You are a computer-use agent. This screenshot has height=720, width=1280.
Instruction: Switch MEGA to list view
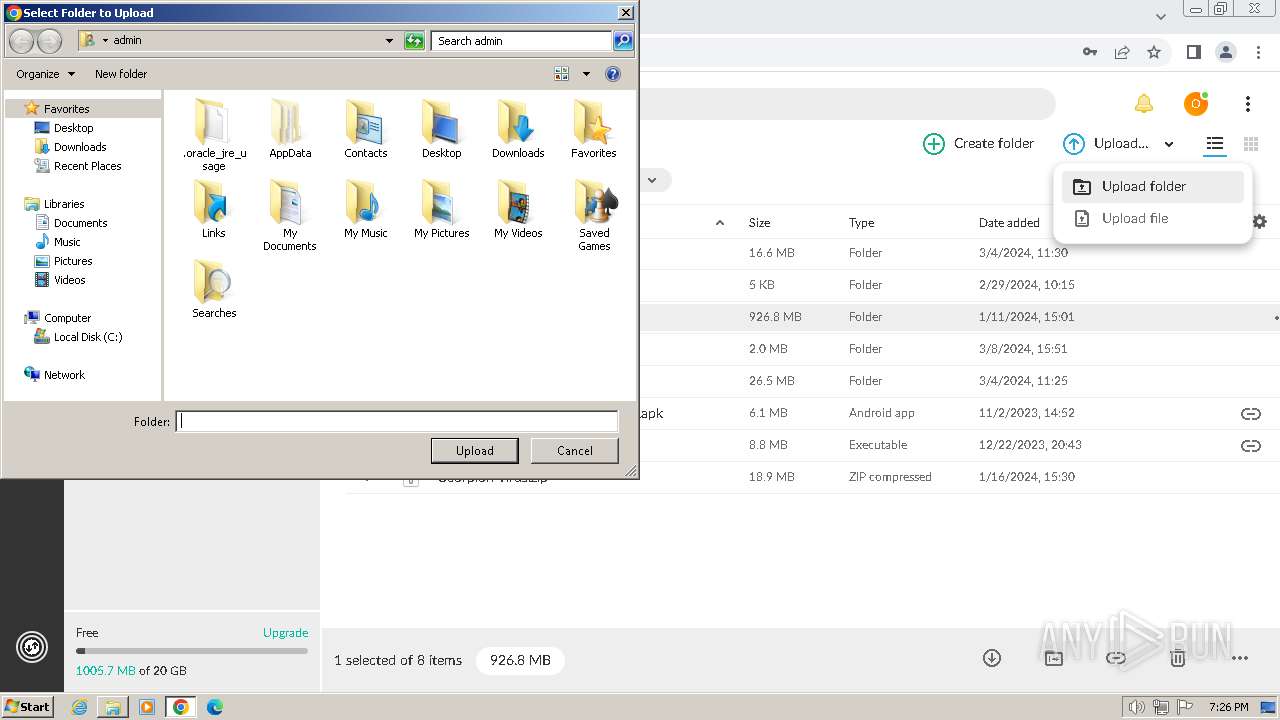pyautogui.click(x=1215, y=144)
